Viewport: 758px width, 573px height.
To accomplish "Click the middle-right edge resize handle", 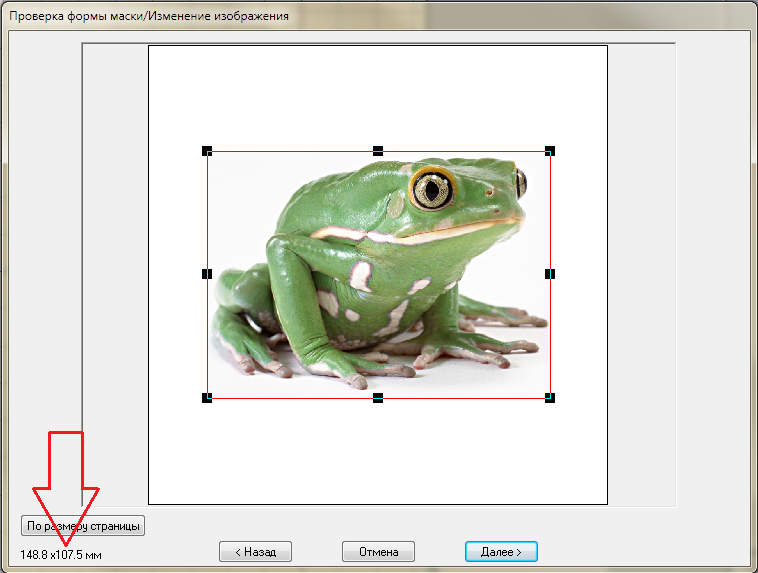I will tap(550, 273).
